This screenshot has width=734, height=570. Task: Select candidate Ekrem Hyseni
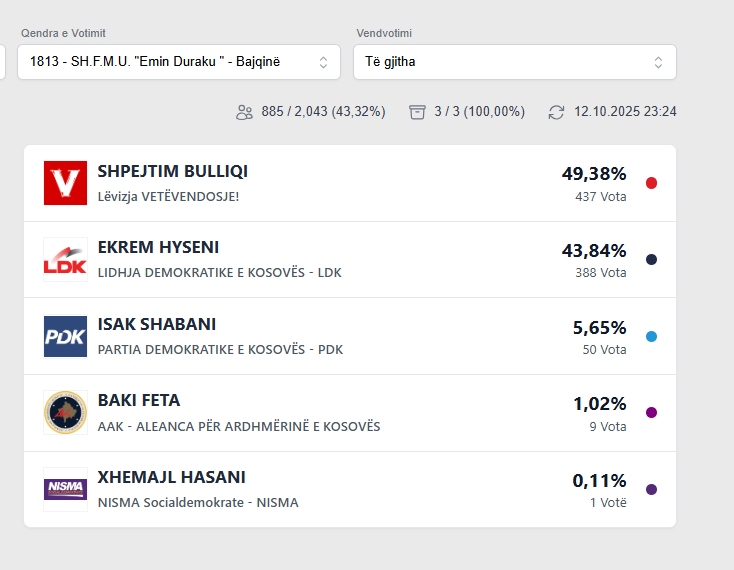coord(158,248)
